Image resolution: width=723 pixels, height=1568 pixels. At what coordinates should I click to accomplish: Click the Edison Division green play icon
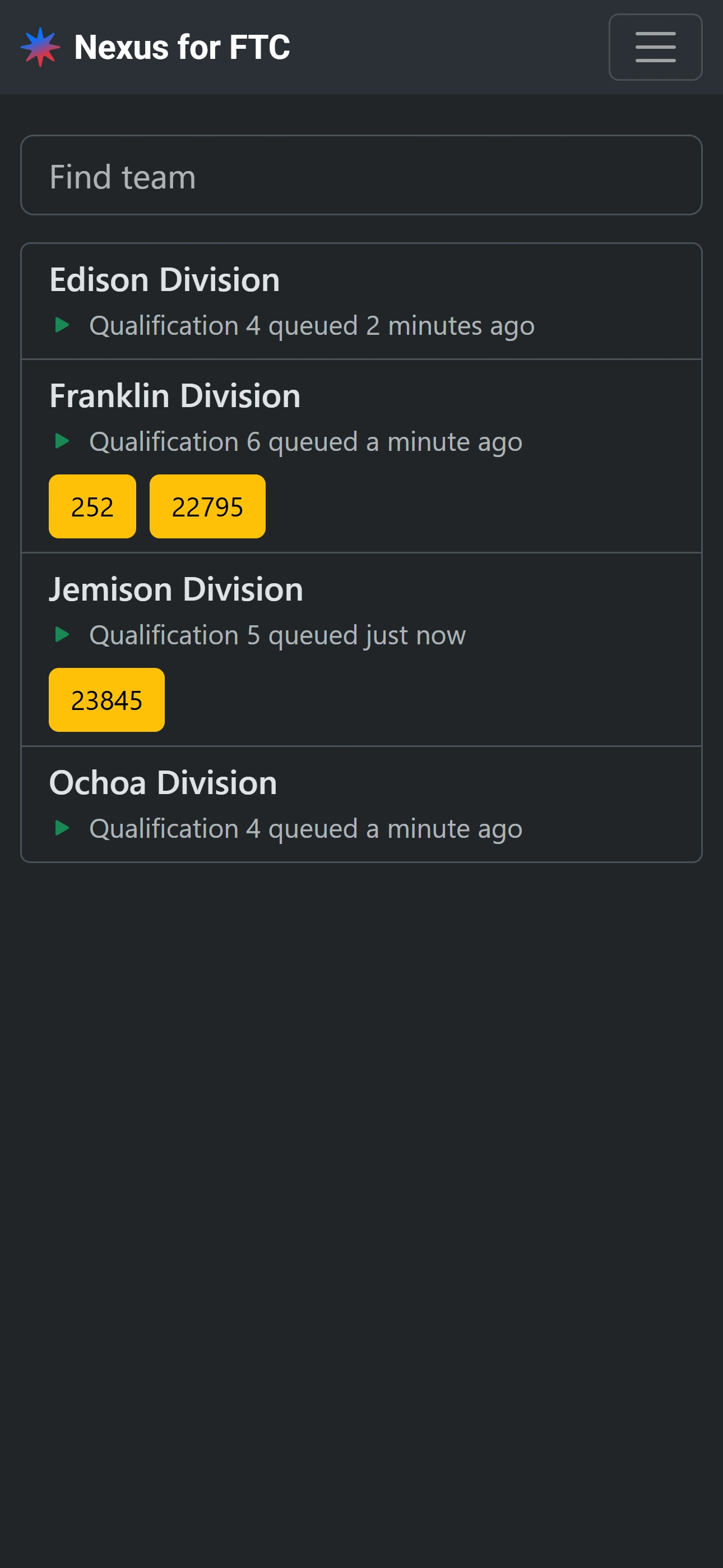coord(62,325)
